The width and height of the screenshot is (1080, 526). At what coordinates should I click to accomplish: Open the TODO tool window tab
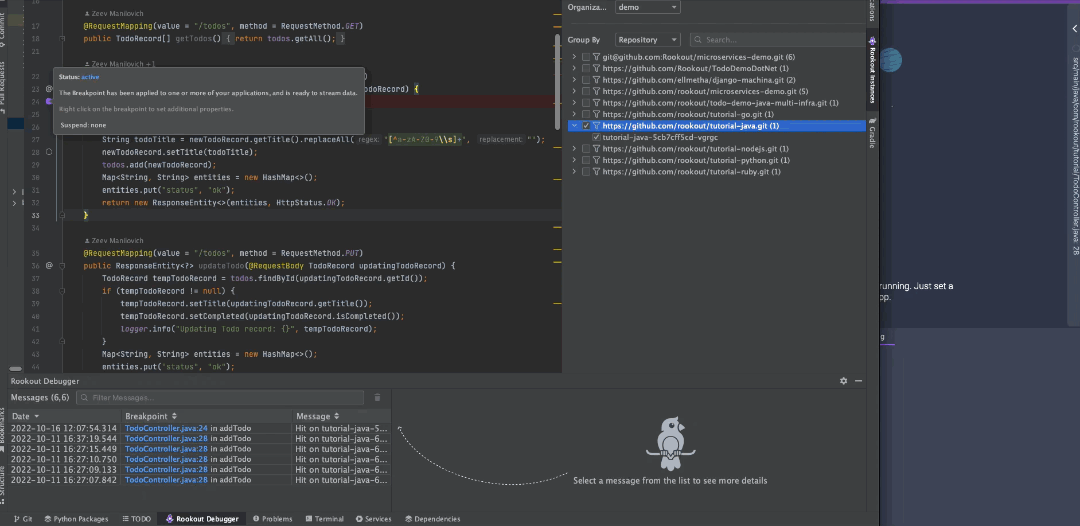pyautogui.click(x=136, y=519)
